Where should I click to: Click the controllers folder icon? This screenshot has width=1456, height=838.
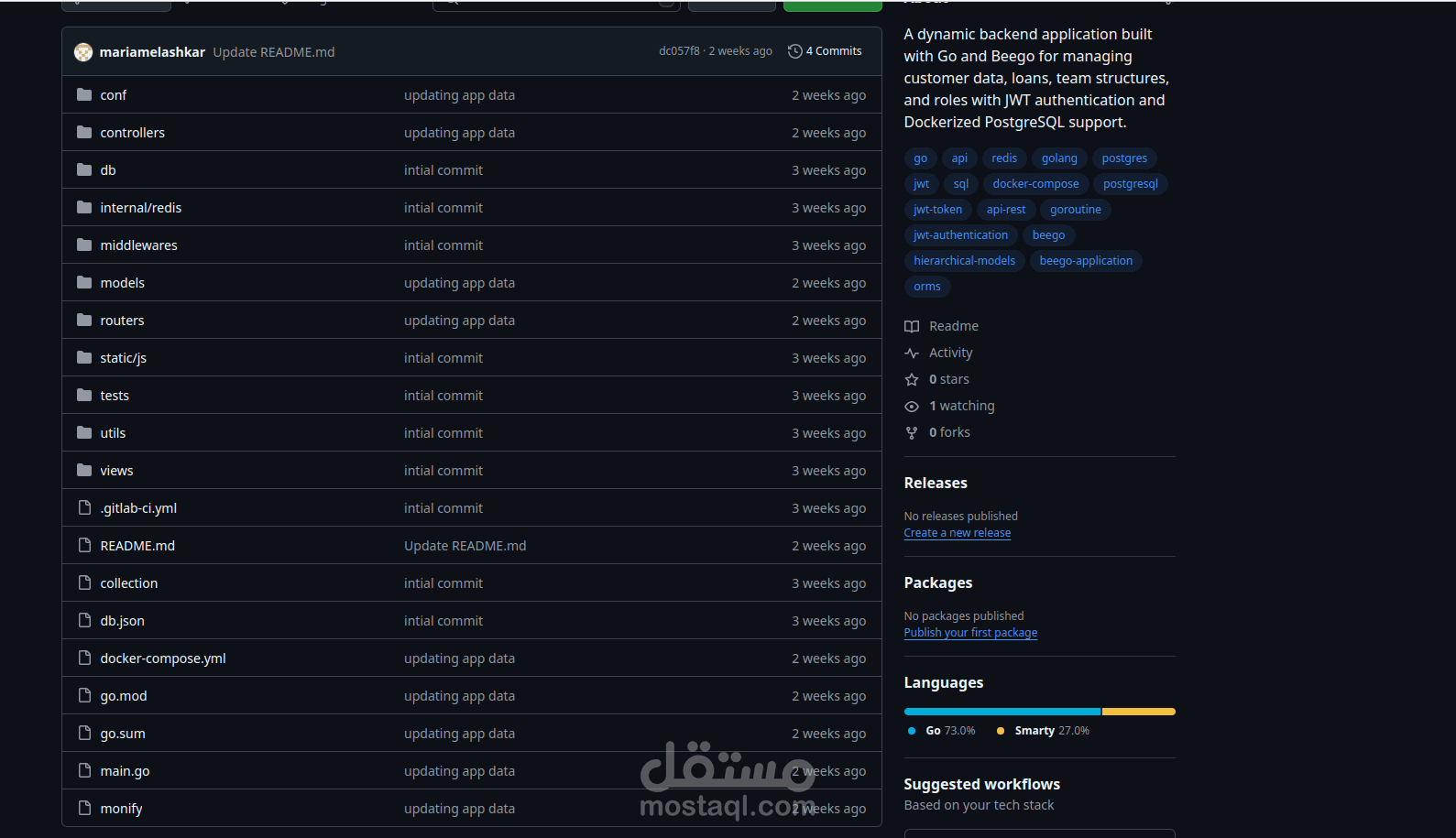[84, 132]
